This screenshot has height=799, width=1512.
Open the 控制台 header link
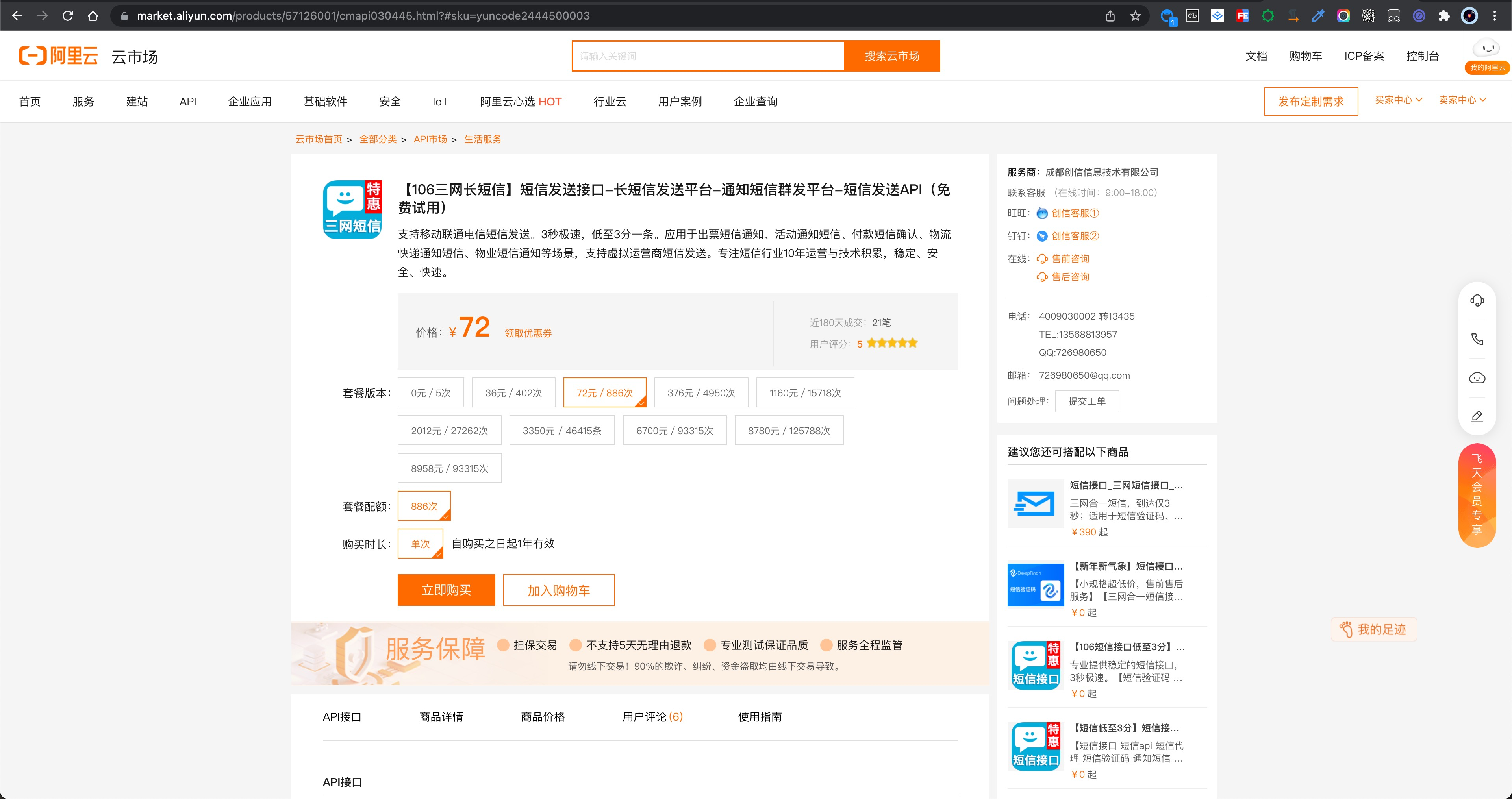point(1422,56)
